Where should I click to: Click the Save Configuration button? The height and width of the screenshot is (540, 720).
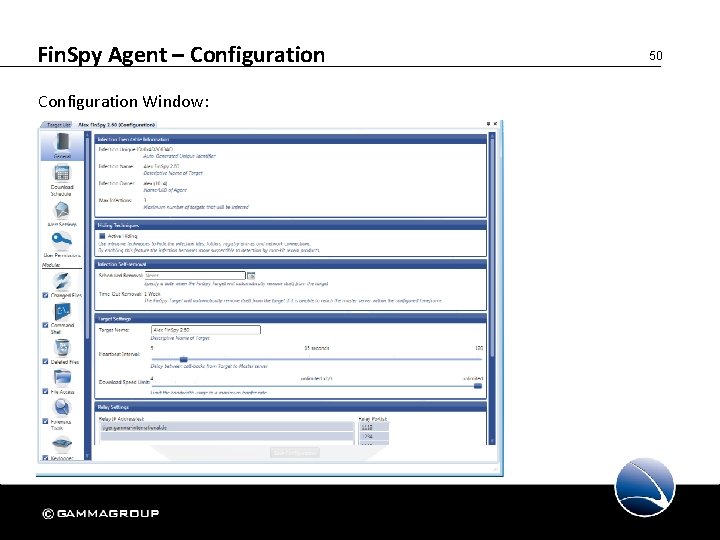(x=295, y=453)
